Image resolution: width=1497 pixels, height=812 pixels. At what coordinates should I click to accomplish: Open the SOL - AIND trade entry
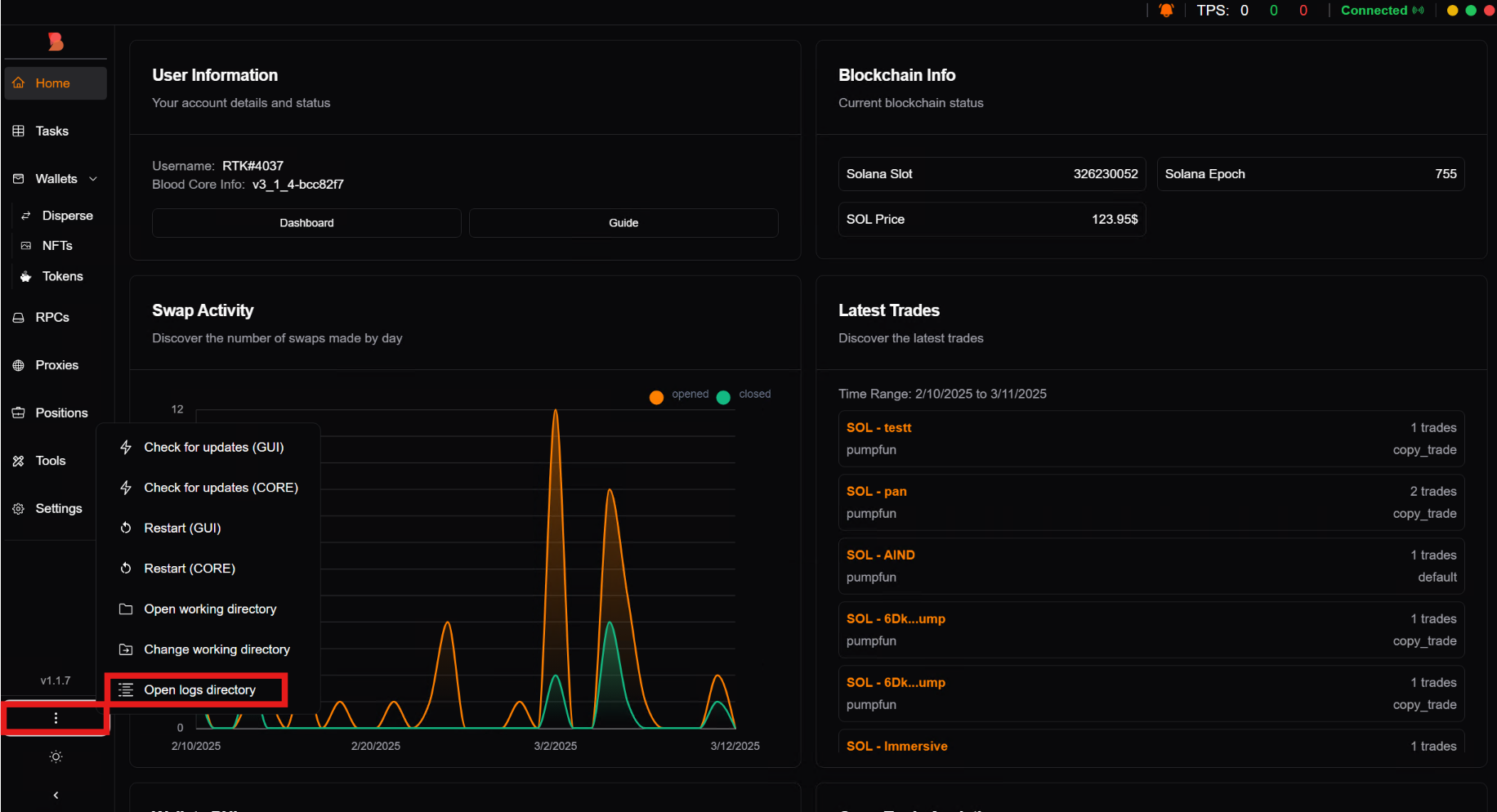pos(1151,565)
